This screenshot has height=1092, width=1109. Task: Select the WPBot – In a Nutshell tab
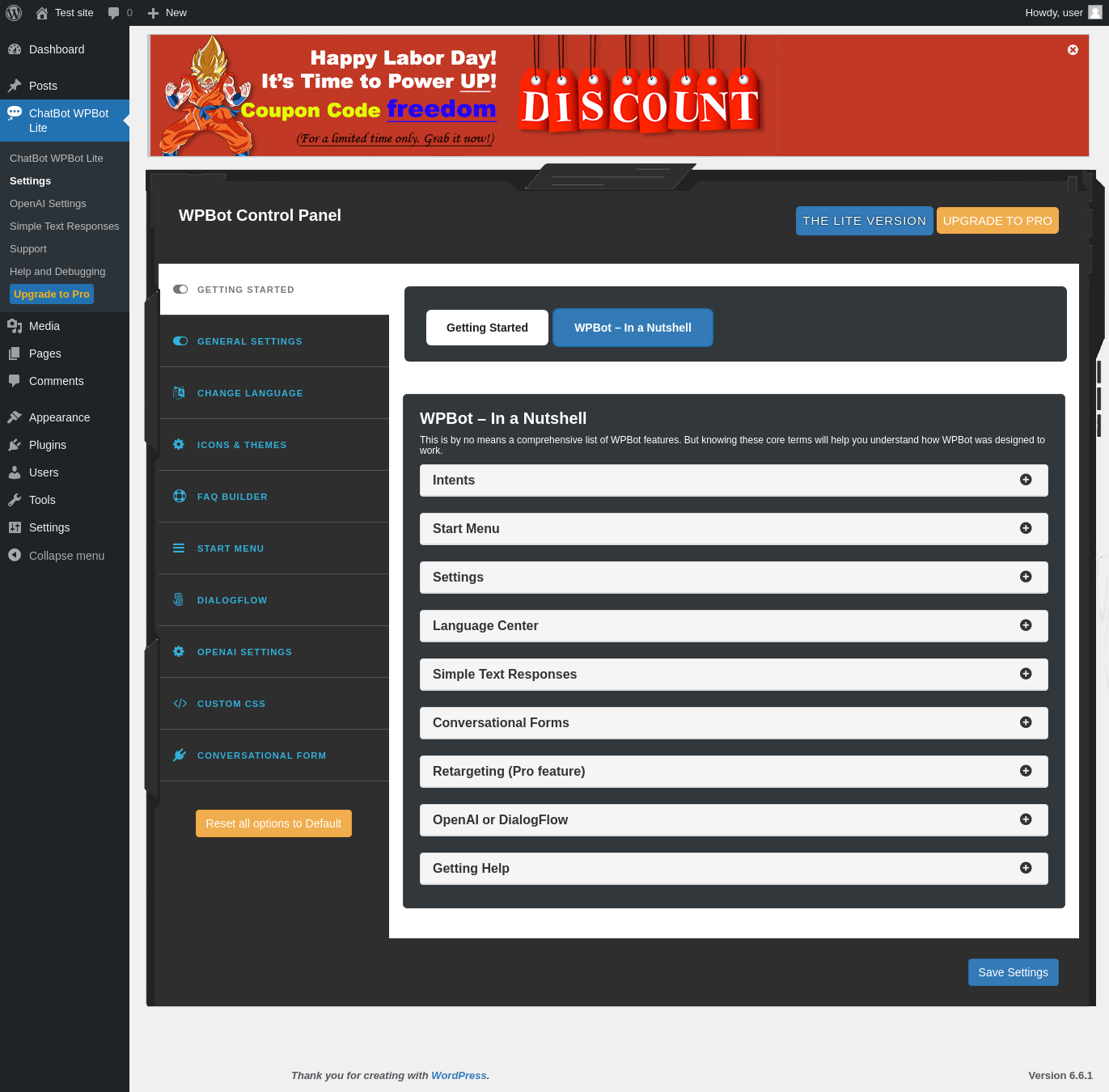(633, 328)
